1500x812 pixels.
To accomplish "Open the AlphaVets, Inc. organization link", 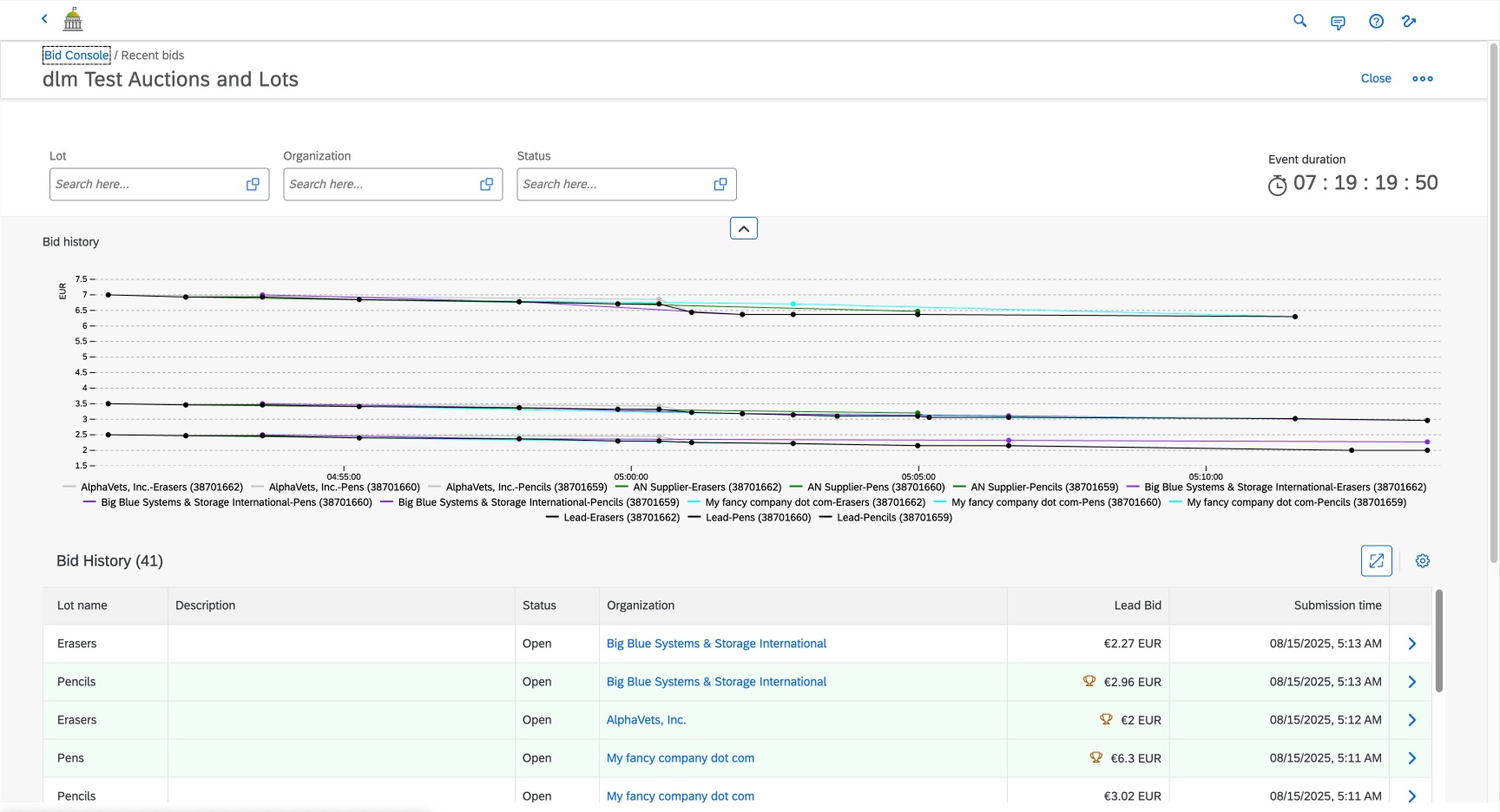I will click(x=646, y=720).
